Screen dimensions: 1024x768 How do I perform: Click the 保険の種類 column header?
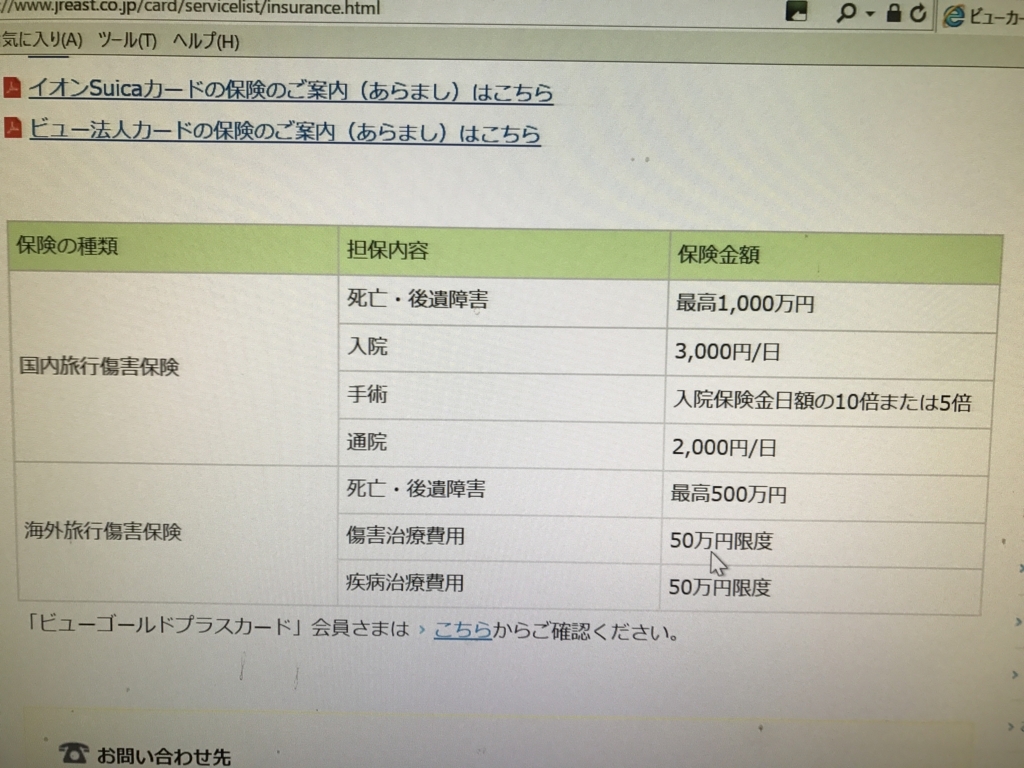[173, 247]
